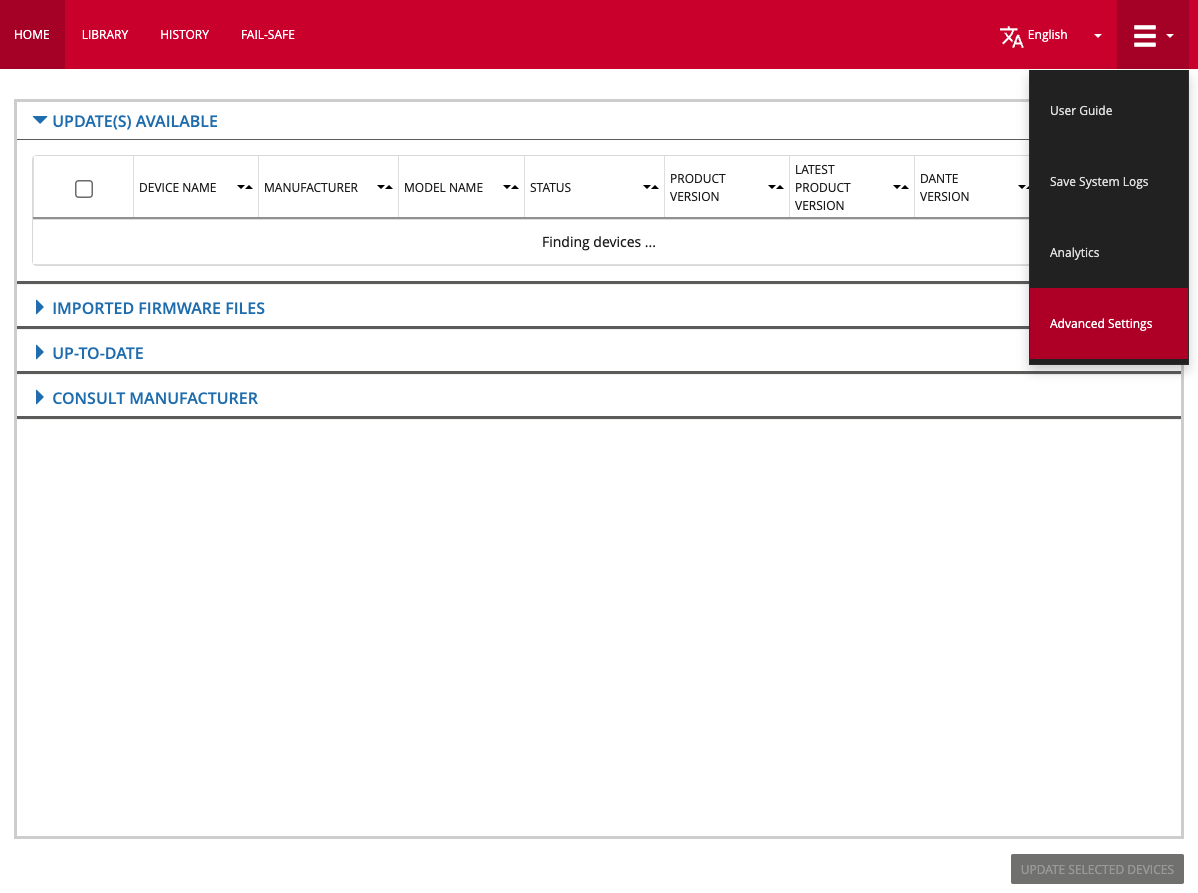Open Advanced Settings menu item
1198x893 pixels.
point(1109,324)
